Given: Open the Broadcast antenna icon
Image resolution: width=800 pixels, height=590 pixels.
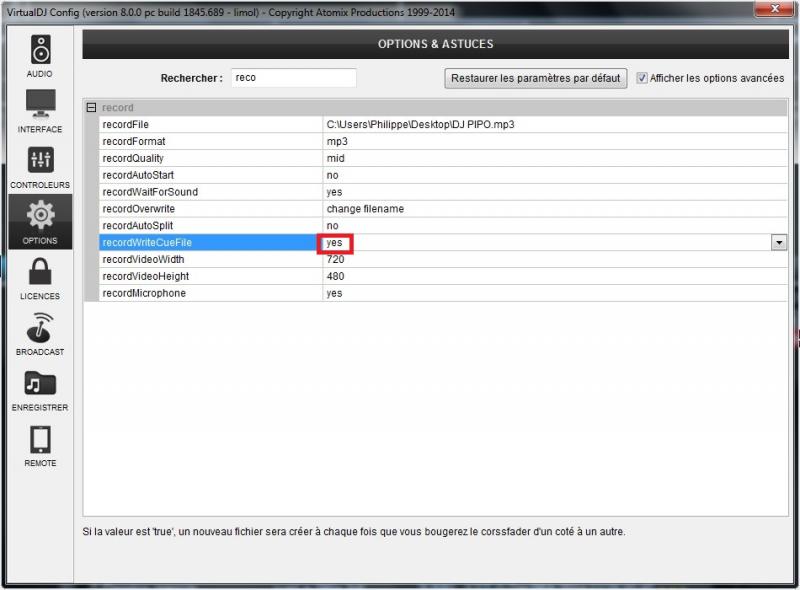Looking at the screenshot, I should point(40,328).
